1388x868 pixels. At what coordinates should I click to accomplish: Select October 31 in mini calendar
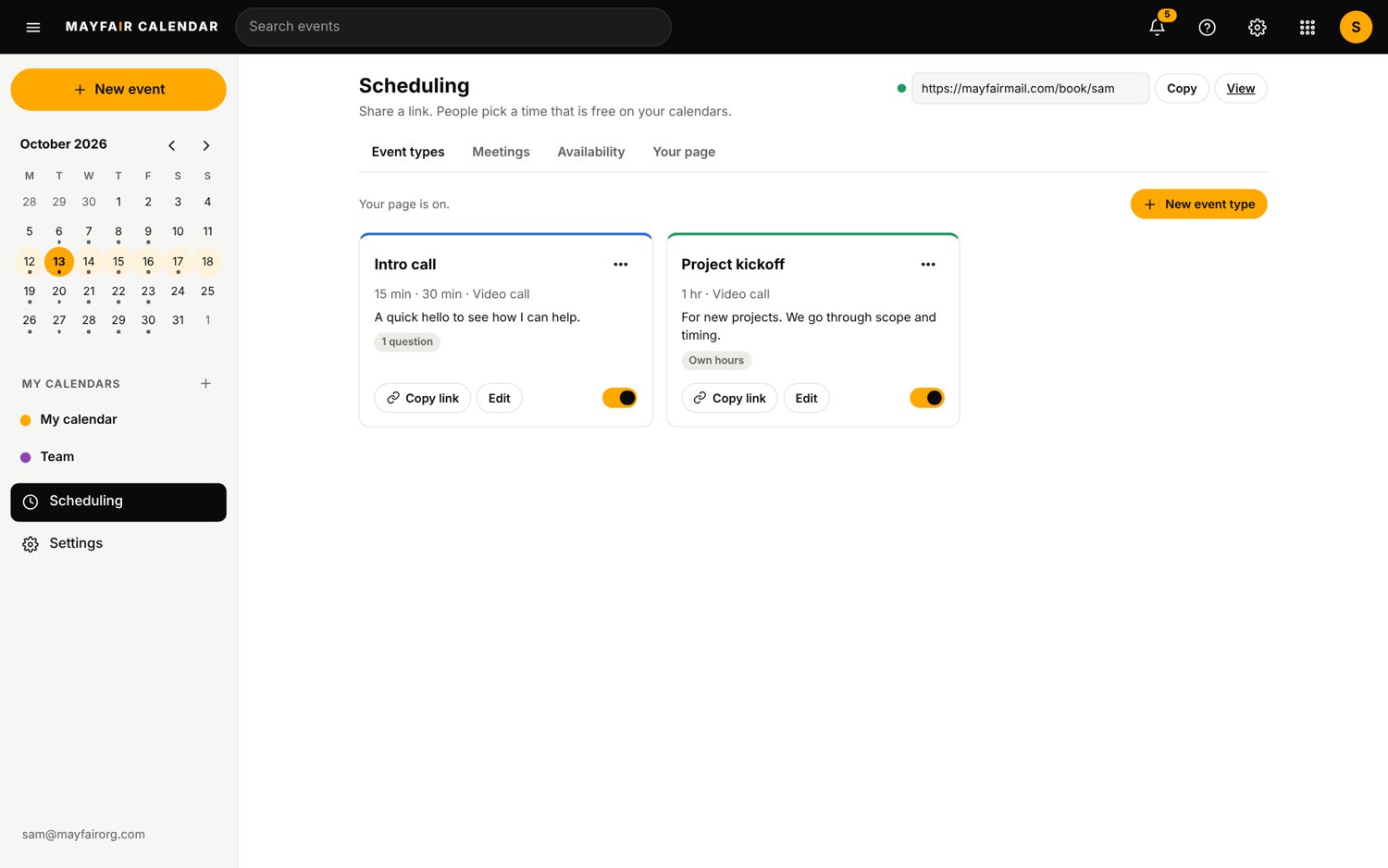(x=178, y=320)
